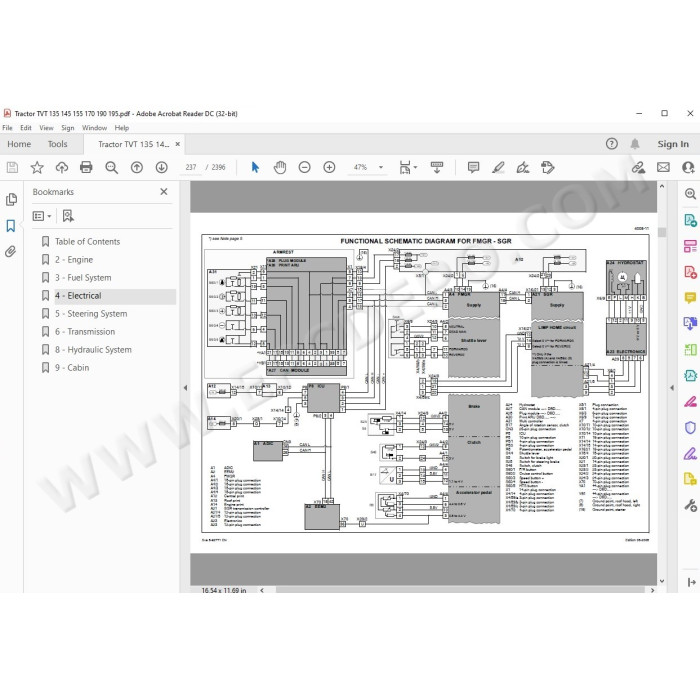Viewport: 700px width, 700px height.
Task: Click the horizontal scrollbar under the page
Action: tap(460, 590)
